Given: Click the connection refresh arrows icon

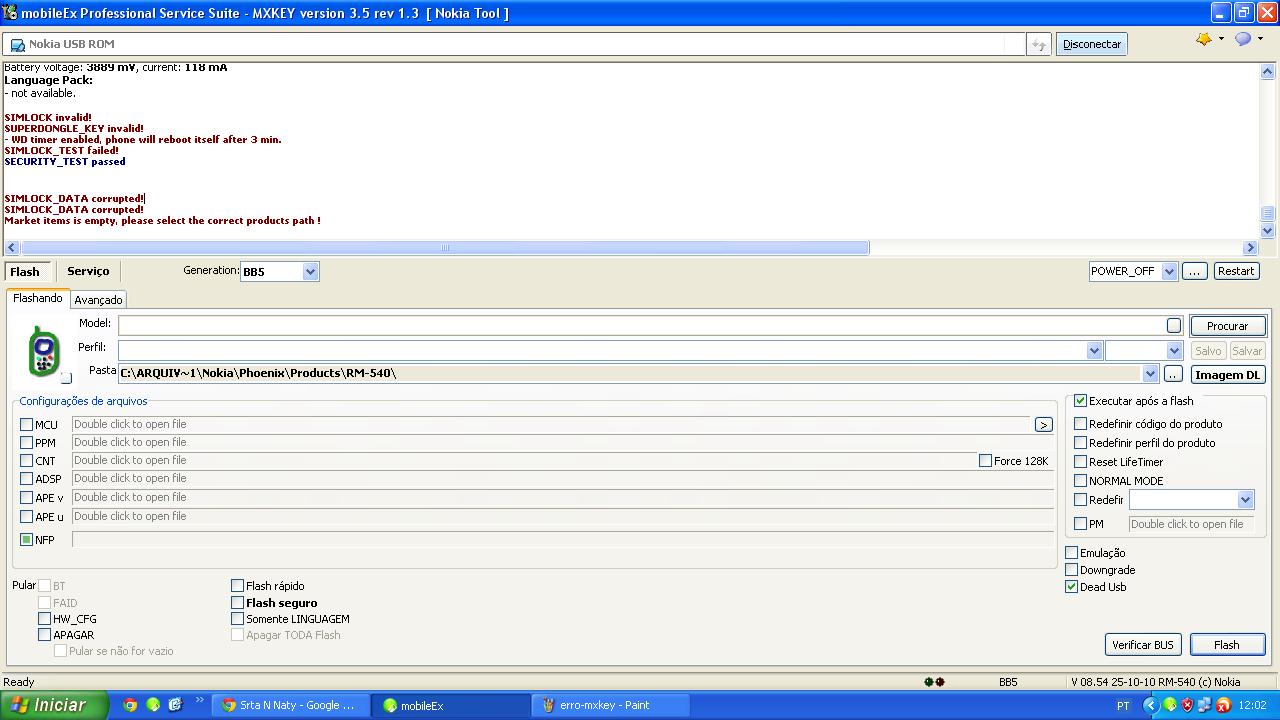Looking at the screenshot, I should (x=1038, y=44).
